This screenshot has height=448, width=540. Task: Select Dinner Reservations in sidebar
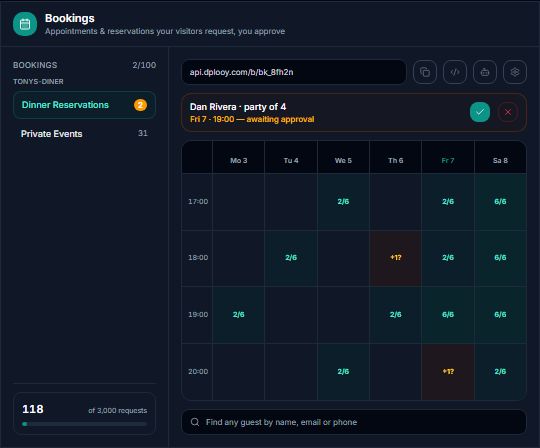84,105
